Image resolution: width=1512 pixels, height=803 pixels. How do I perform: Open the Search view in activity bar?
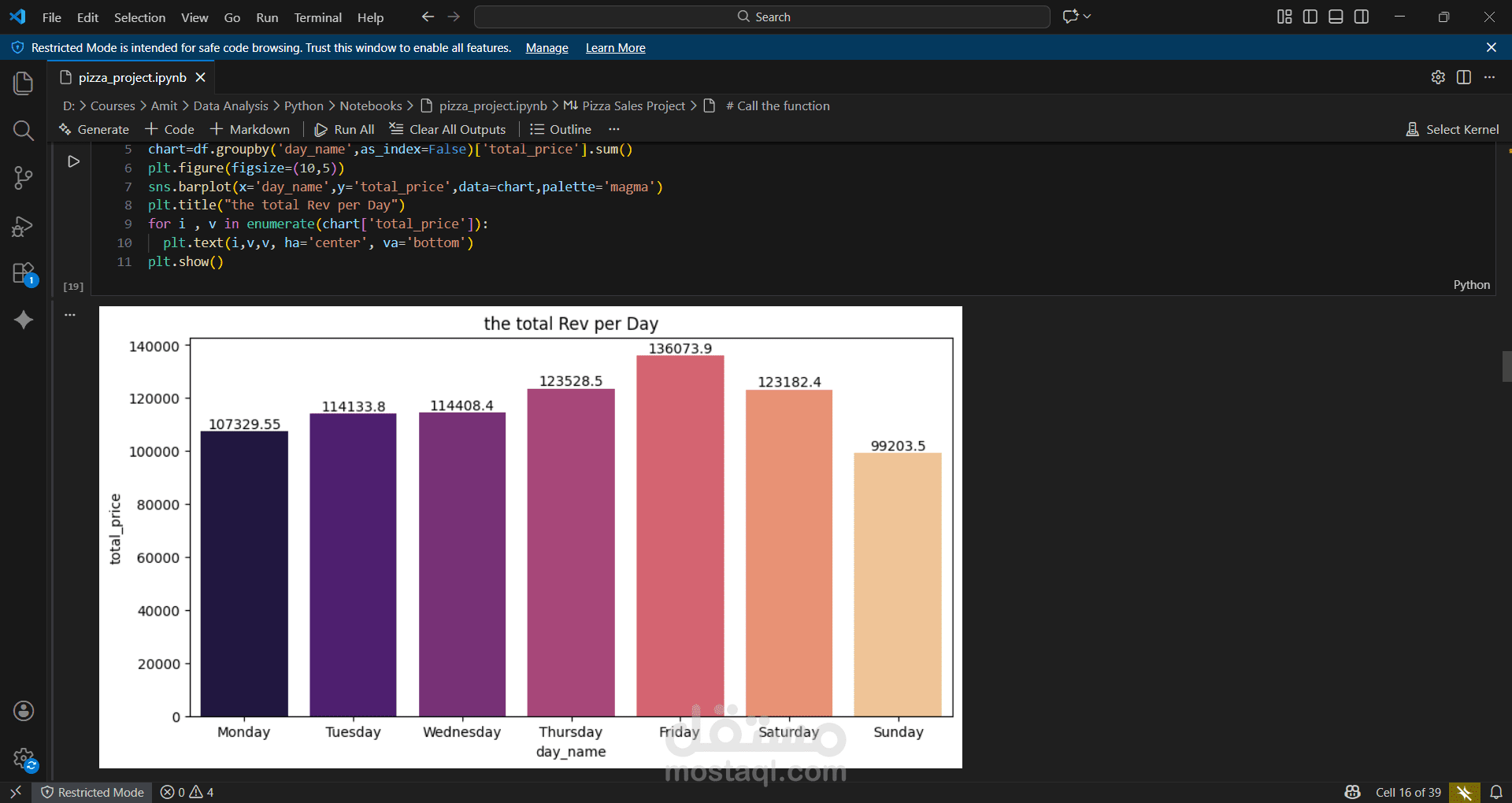point(24,131)
